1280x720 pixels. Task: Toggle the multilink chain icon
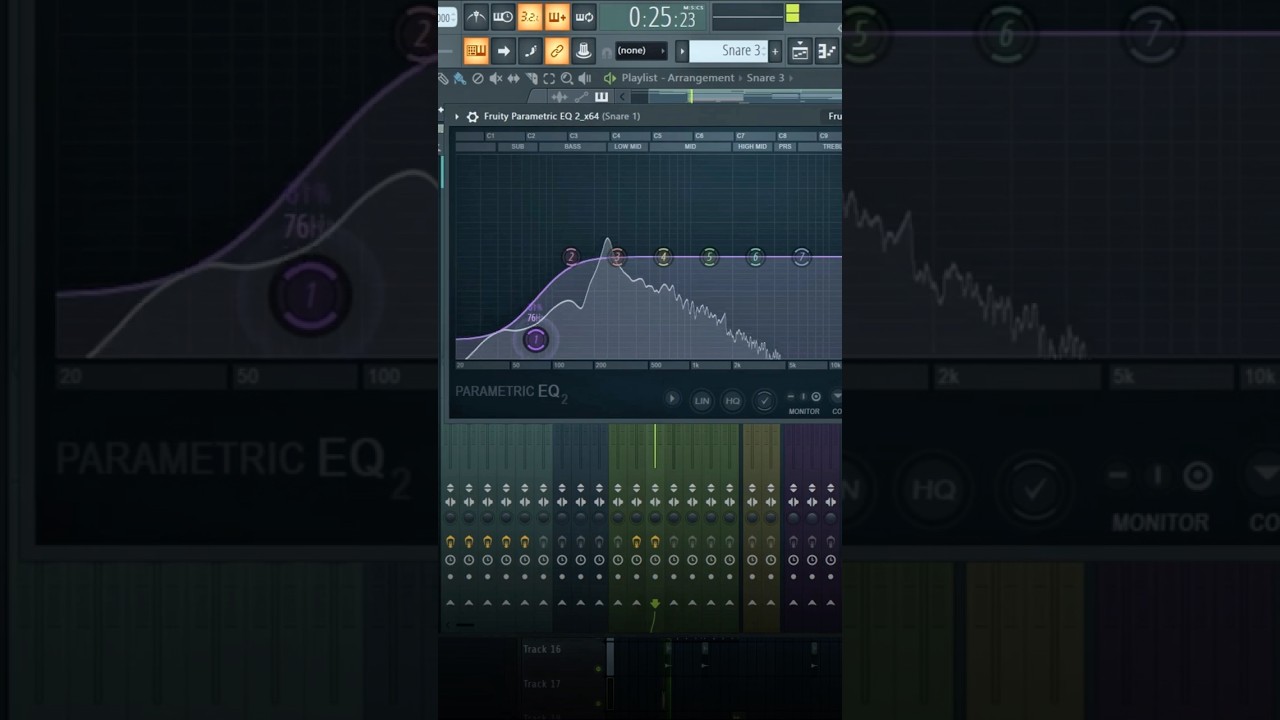click(x=557, y=51)
